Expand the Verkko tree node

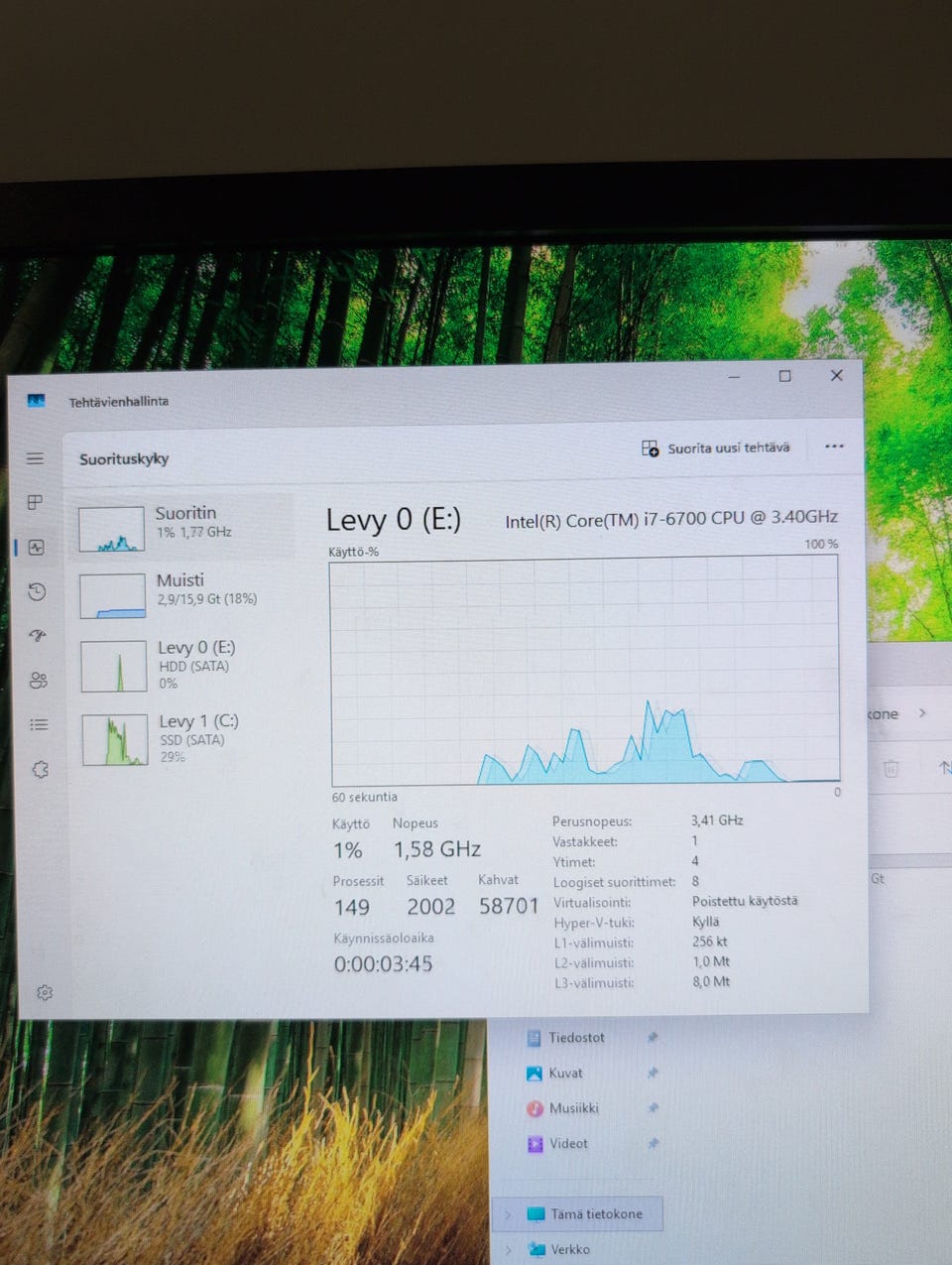pos(508,1249)
